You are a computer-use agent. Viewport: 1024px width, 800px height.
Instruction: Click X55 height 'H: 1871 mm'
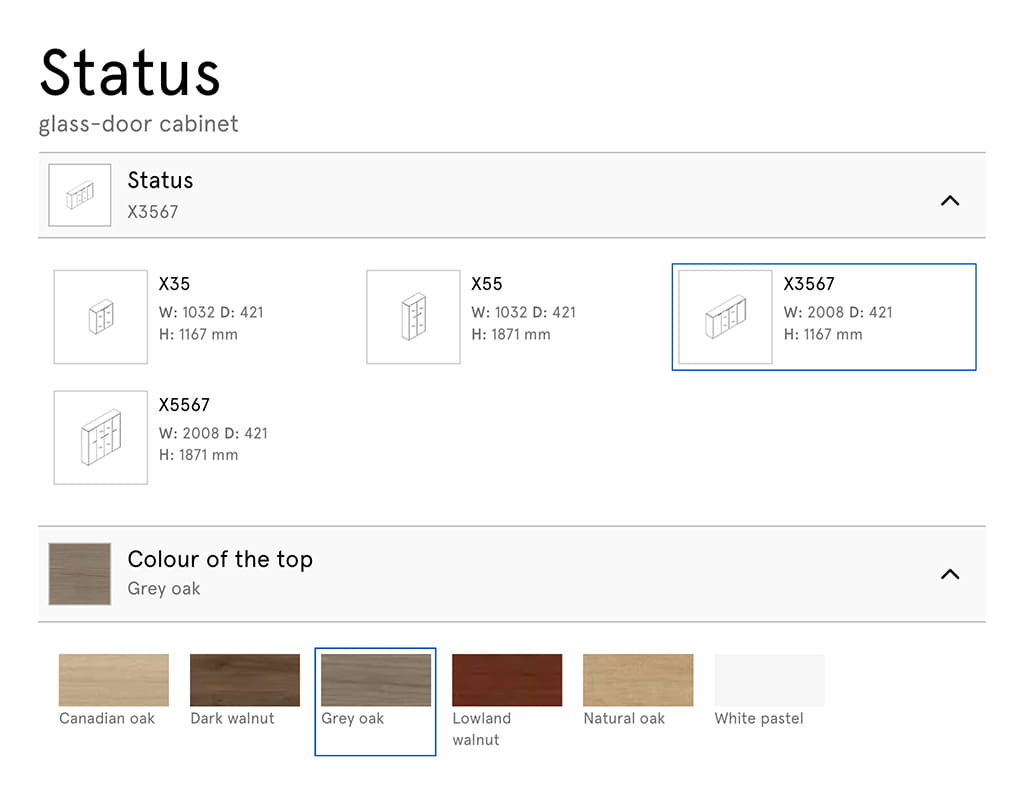(x=511, y=334)
